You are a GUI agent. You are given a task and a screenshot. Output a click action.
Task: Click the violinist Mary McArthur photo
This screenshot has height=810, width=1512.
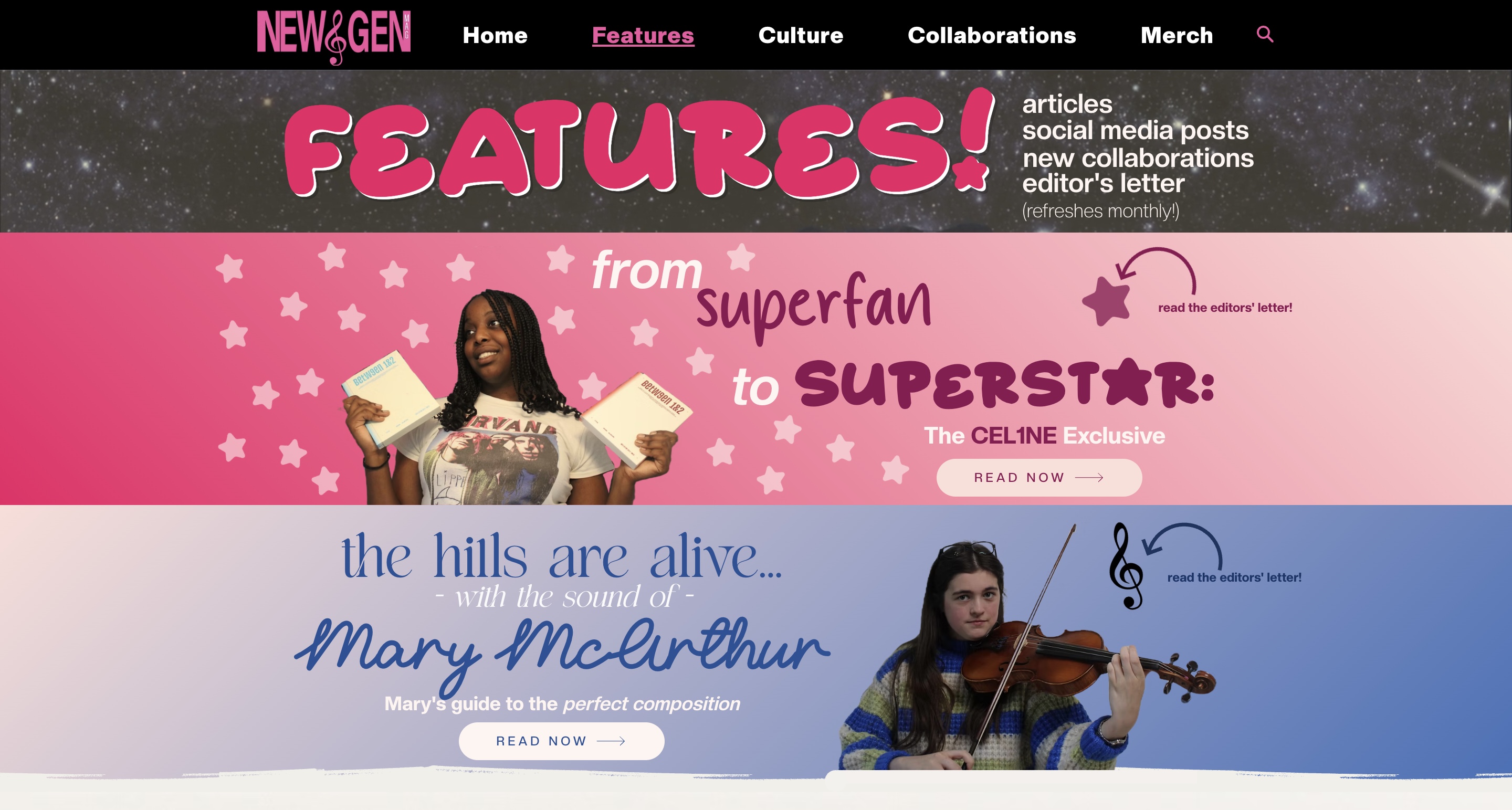tap(1027, 651)
